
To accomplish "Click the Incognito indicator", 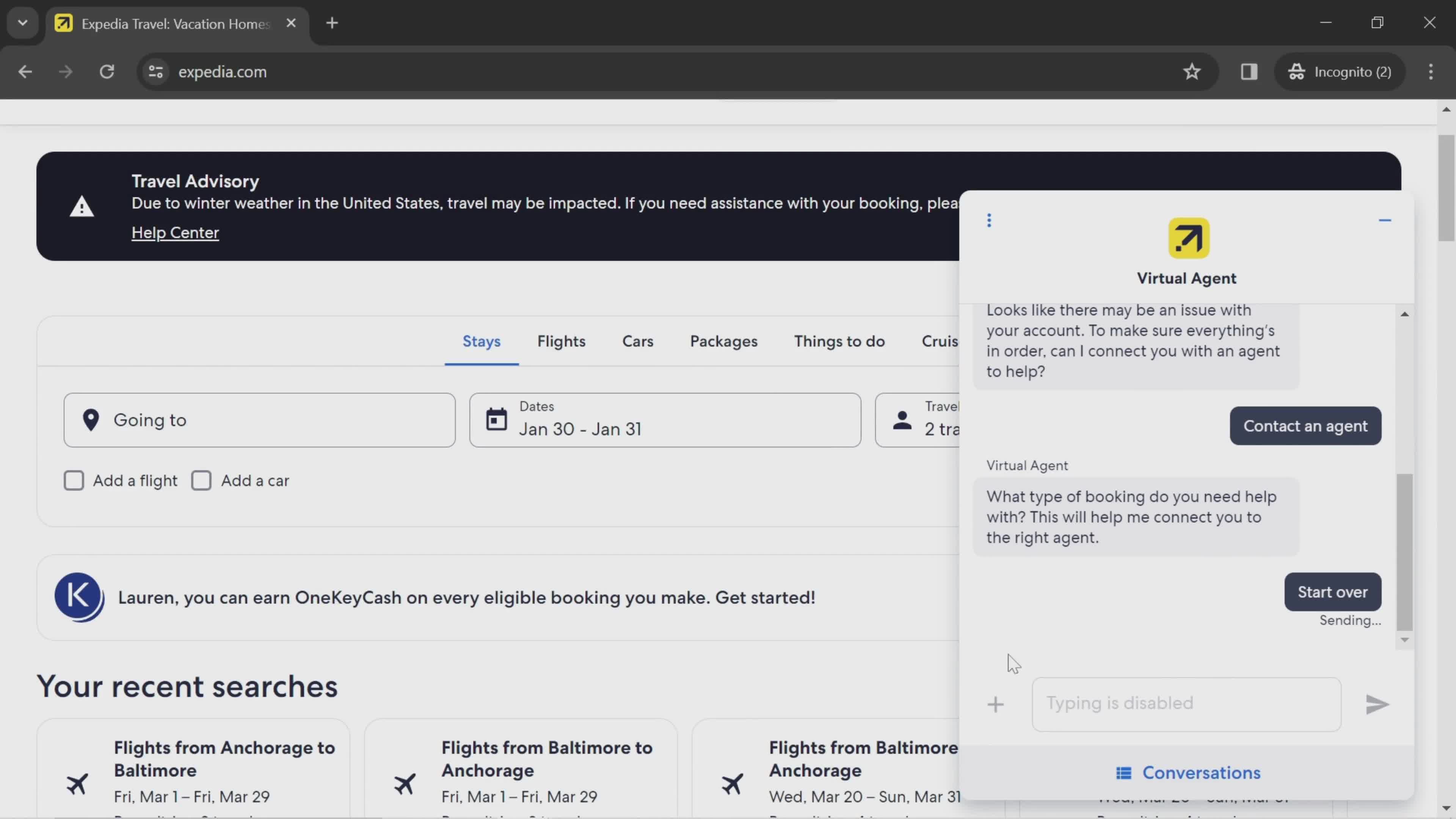I will pos(1340,72).
